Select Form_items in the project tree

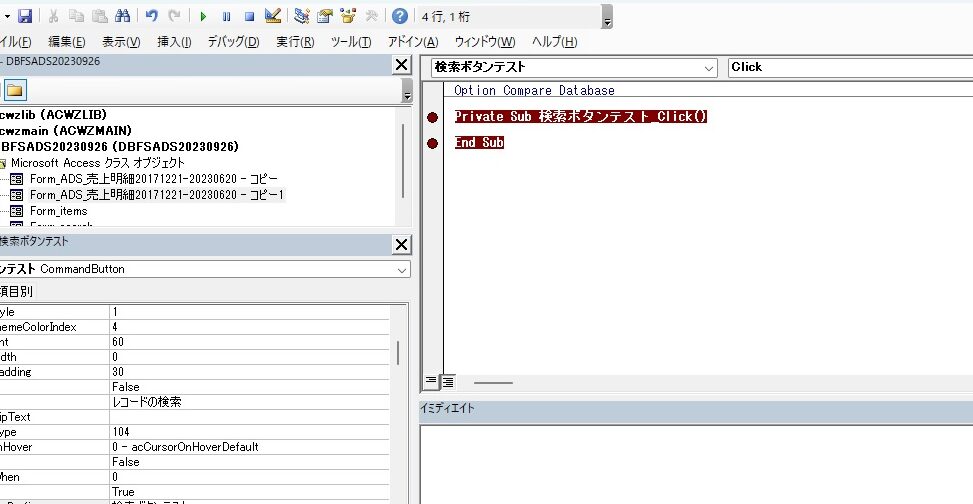(58, 211)
